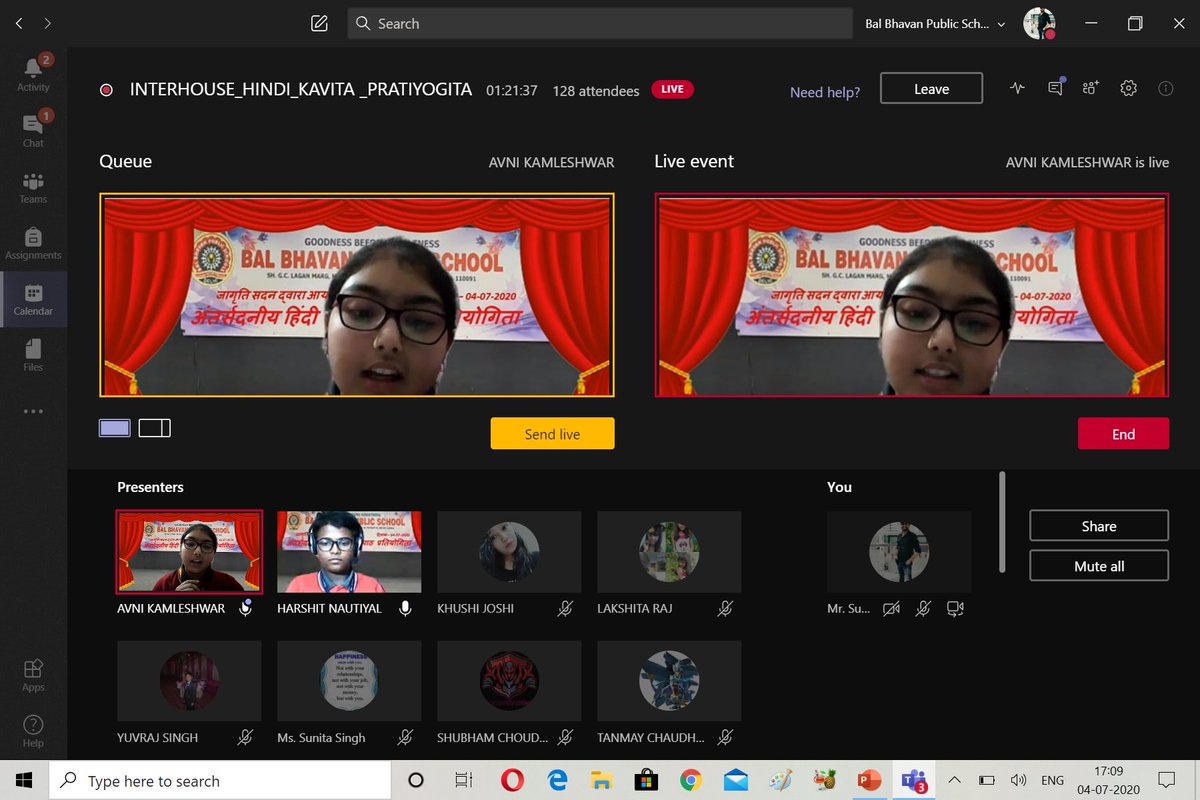Open the invite people icon
The width and height of the screenshot is (1200, 800).
click(x=1090, y=88)
